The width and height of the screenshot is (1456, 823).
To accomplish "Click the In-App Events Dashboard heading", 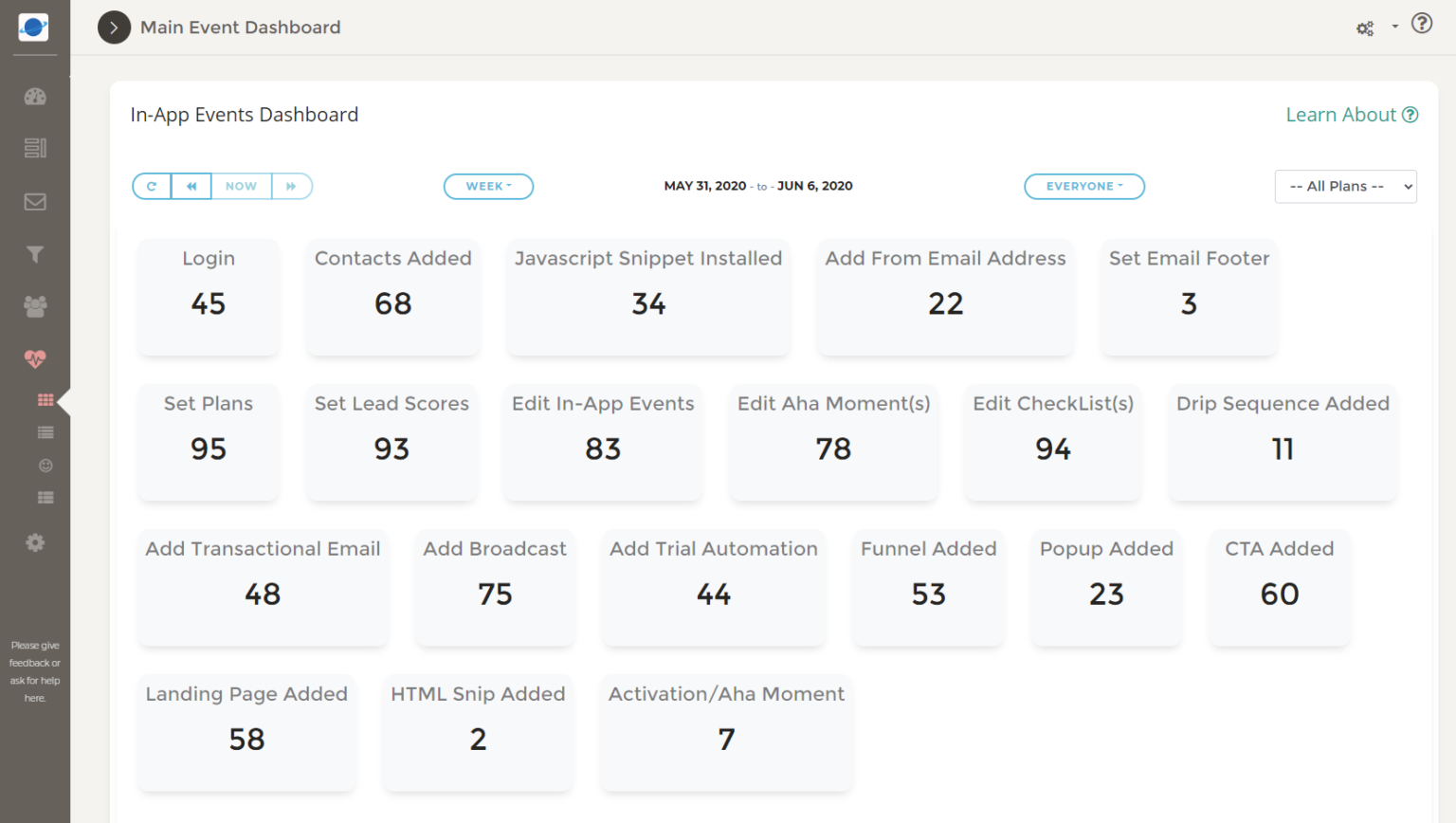I will [x=245, y=115].
